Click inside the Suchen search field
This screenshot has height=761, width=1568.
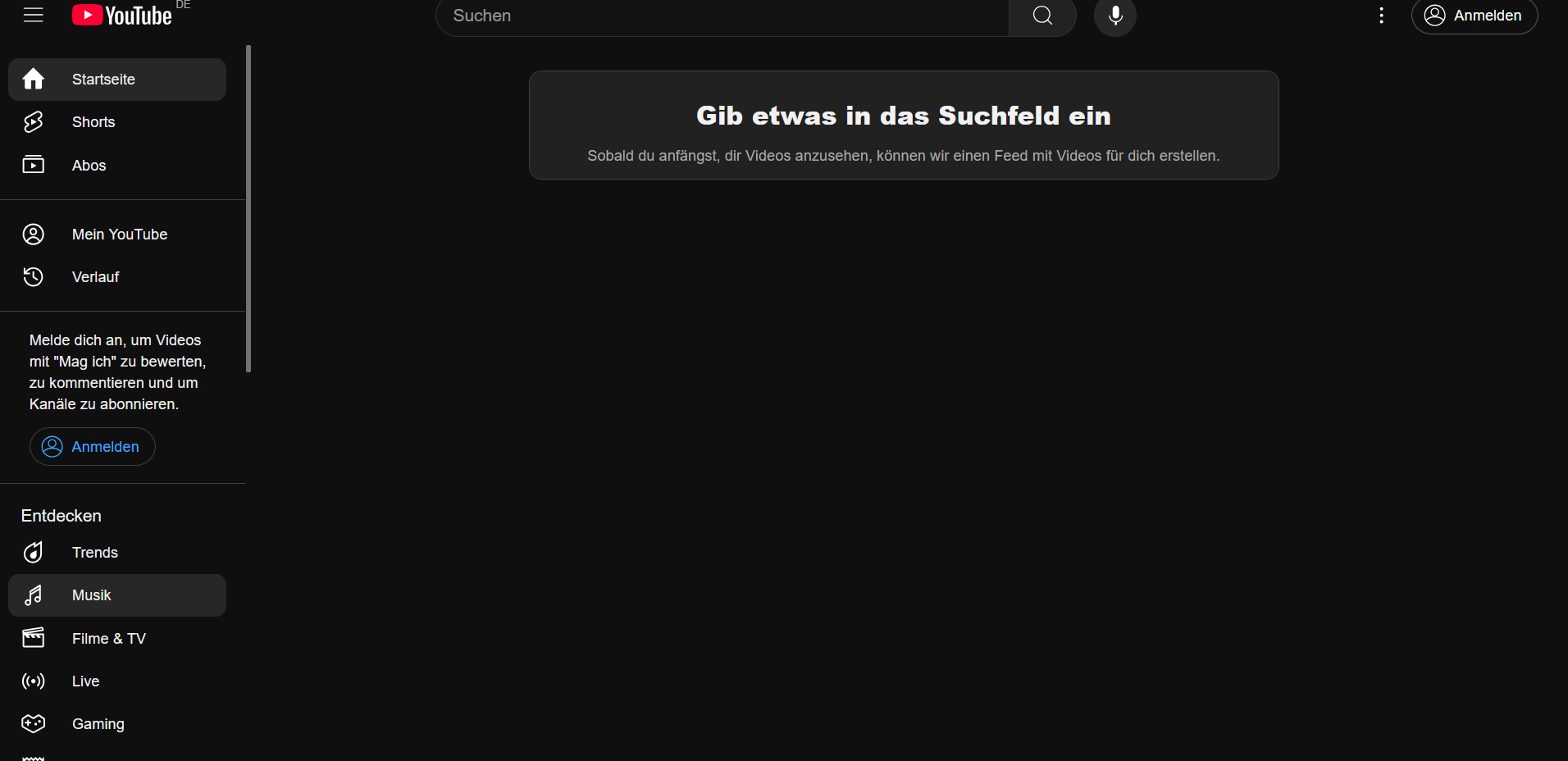pos(722,16)
